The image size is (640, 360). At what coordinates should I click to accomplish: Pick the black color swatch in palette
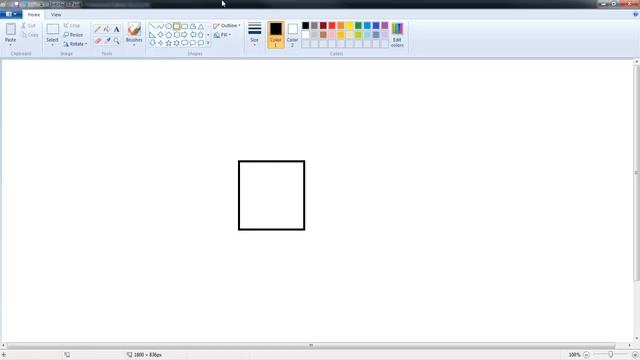click(x=306, y=26)
